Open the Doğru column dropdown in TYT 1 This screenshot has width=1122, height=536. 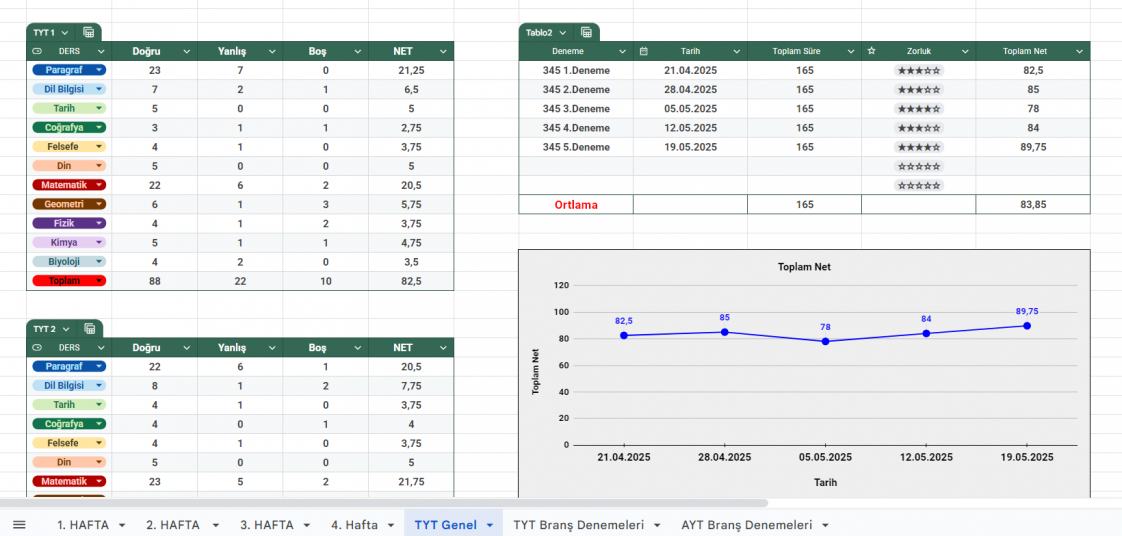click(186, 51)
